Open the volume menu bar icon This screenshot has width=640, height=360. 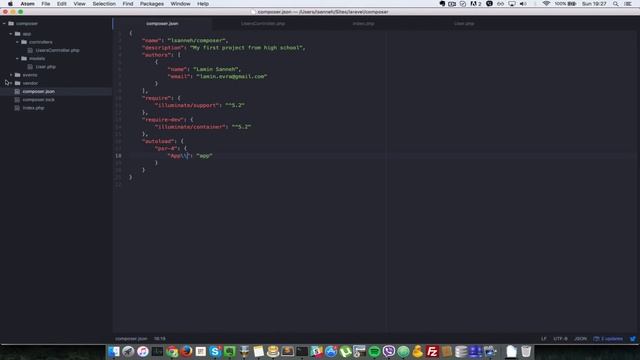click(x=523, y=4)
